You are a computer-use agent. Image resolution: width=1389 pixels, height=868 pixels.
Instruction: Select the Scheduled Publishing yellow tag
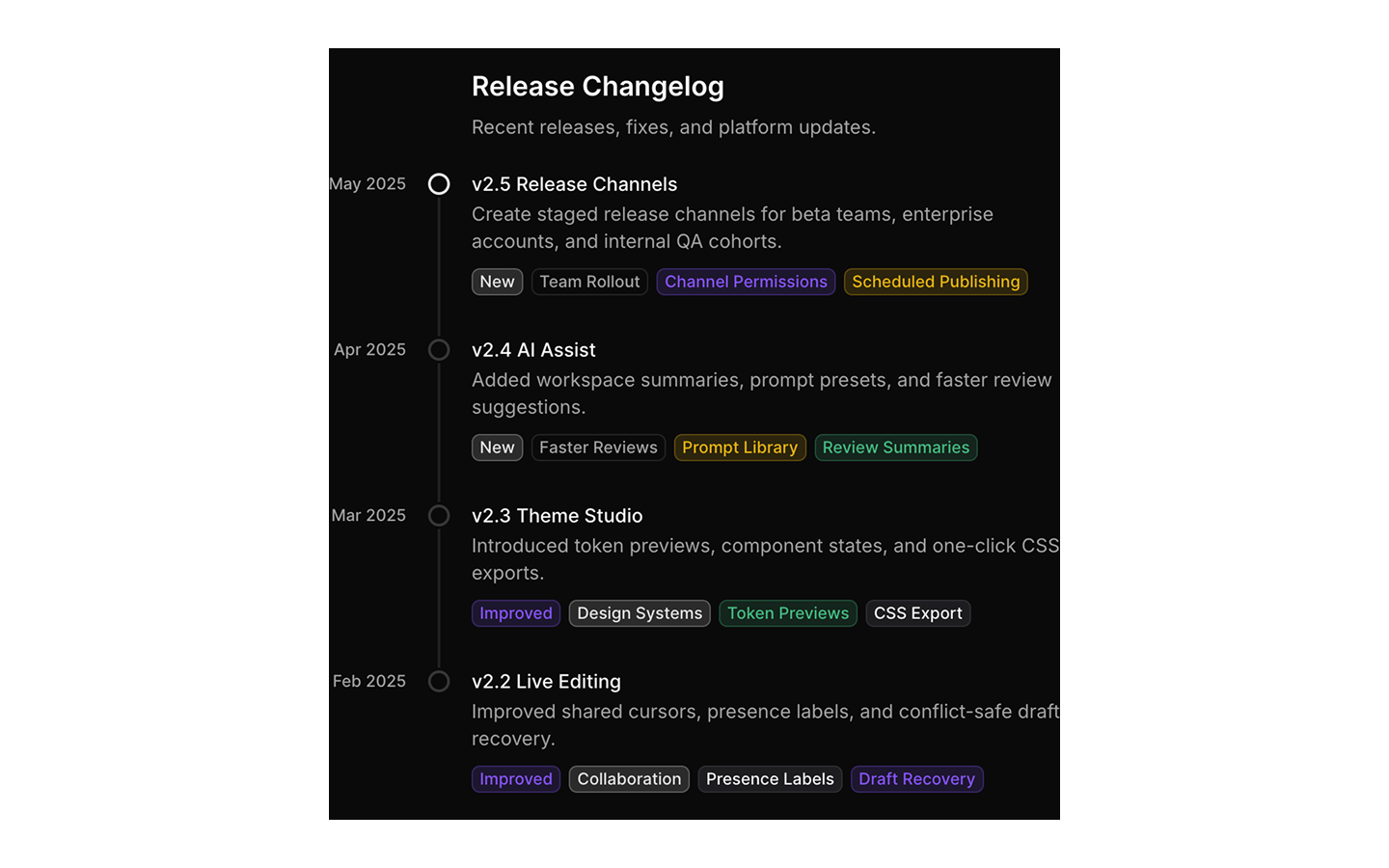936,282
